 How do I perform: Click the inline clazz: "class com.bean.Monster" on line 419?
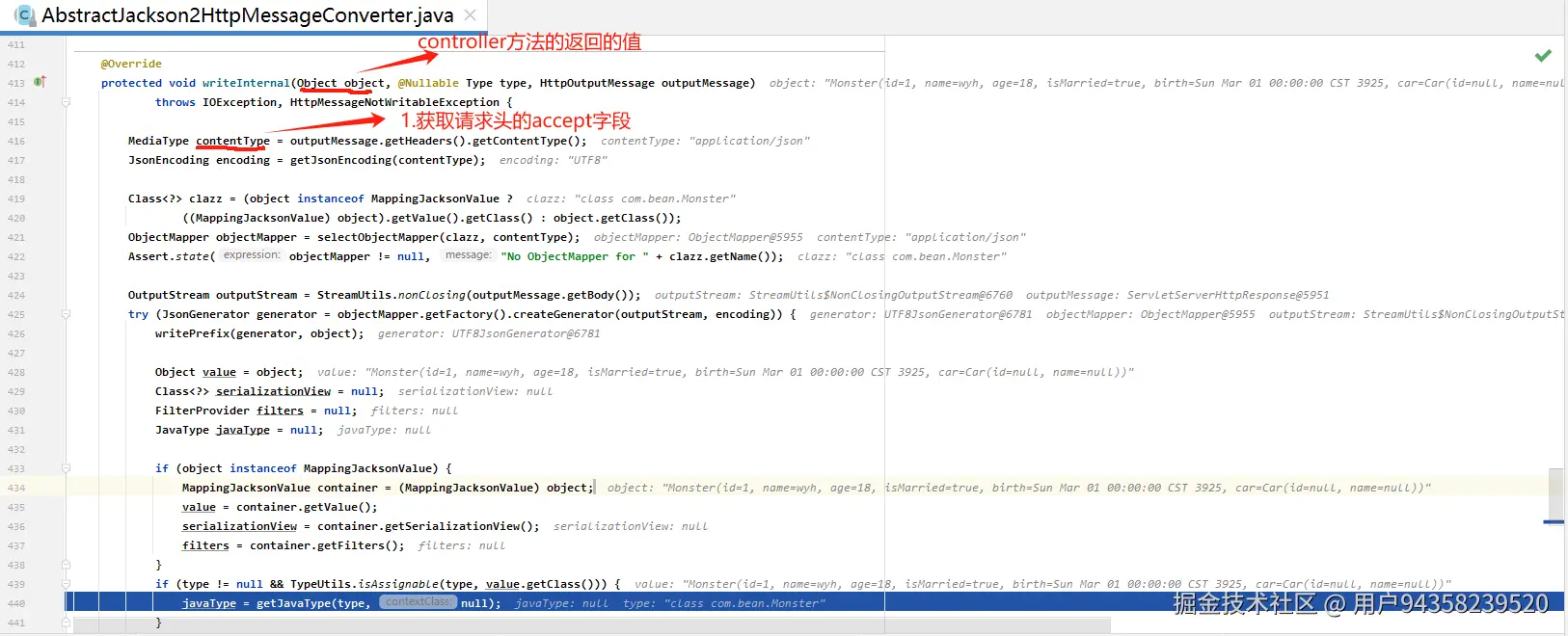[x=631, y=199]
